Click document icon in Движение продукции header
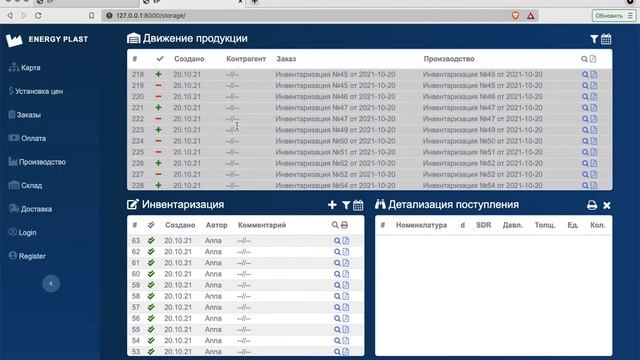The width and height of the screenshot is (640, 360). tap(593, 59)
